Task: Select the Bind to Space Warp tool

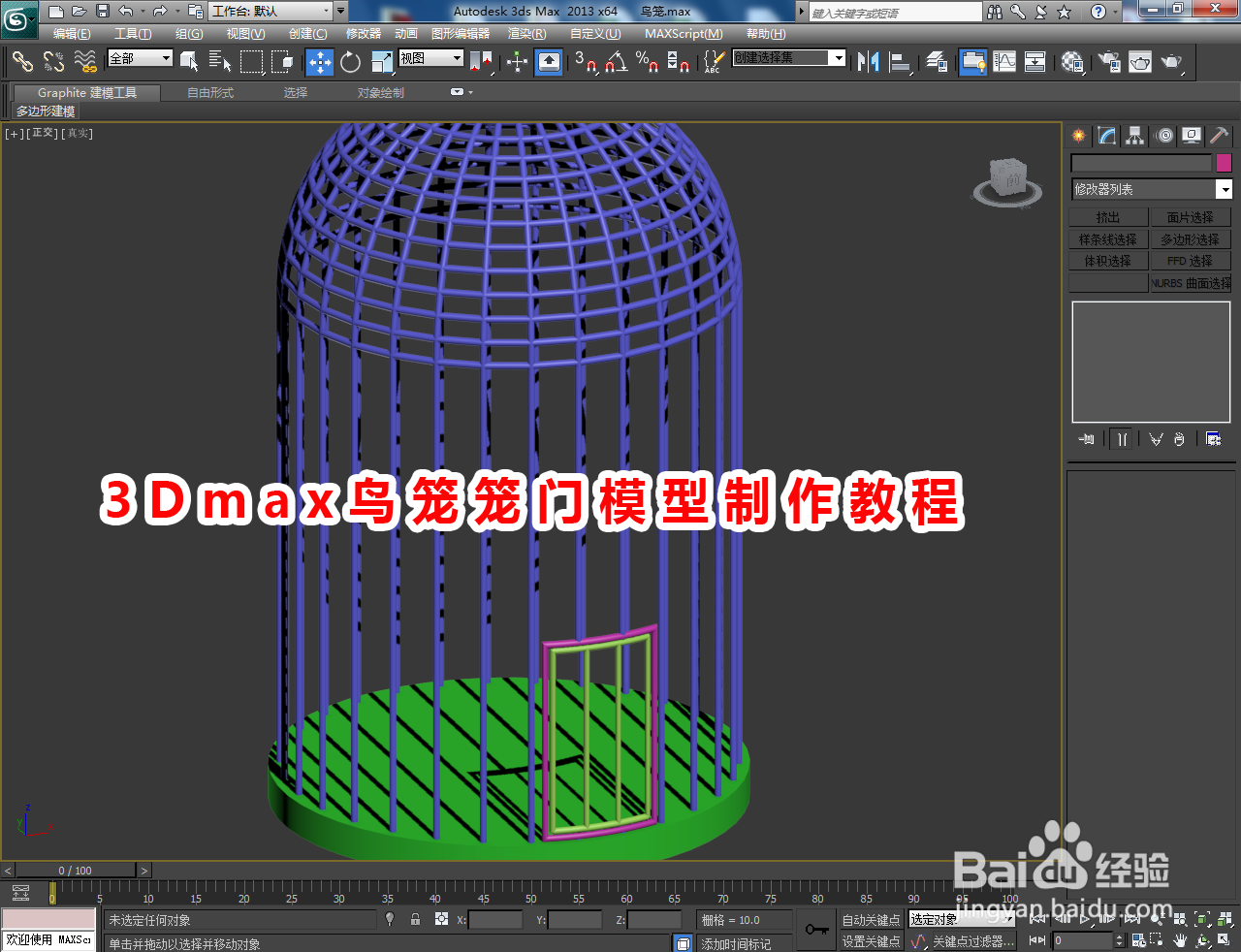Action: (85, 62)
